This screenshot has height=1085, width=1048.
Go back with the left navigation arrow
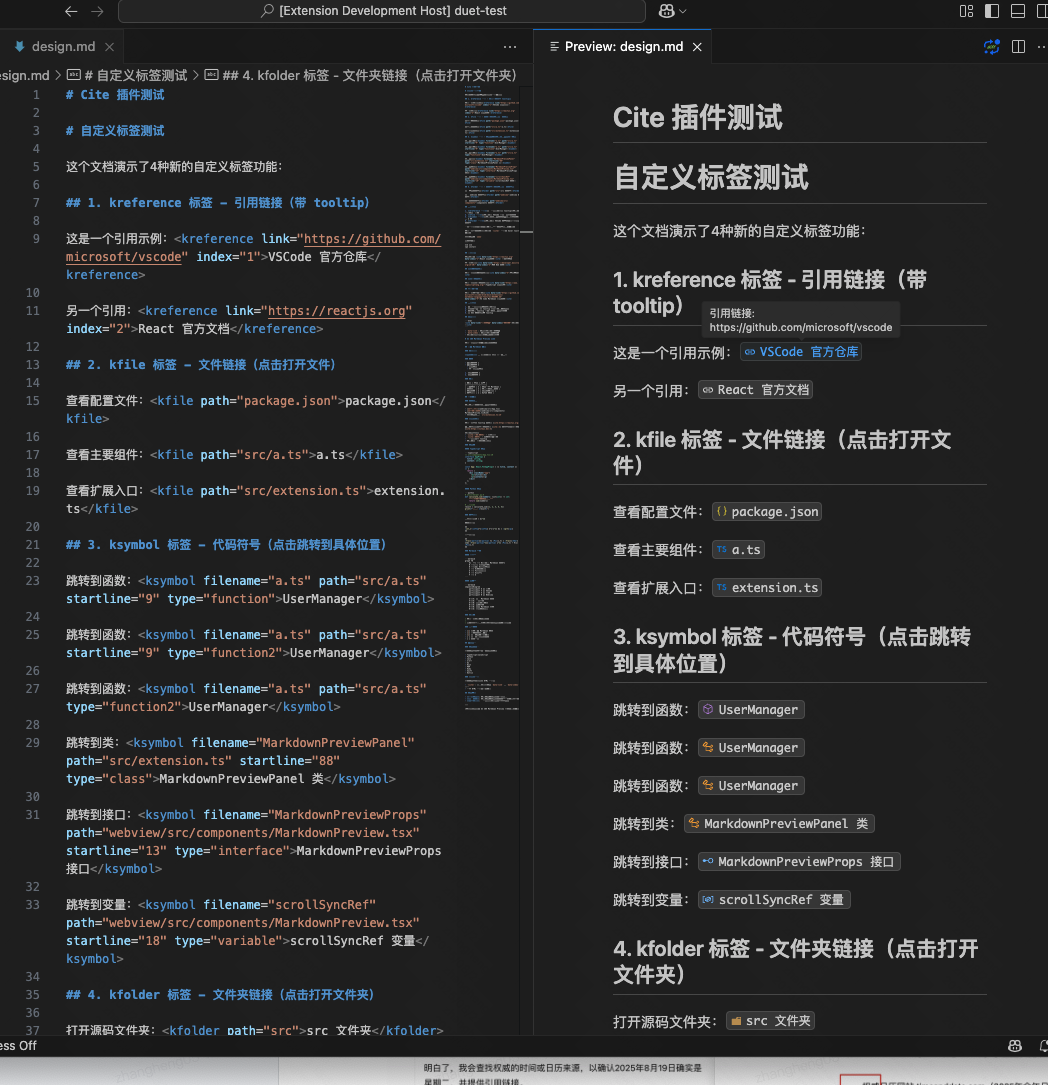pos(71,11)
